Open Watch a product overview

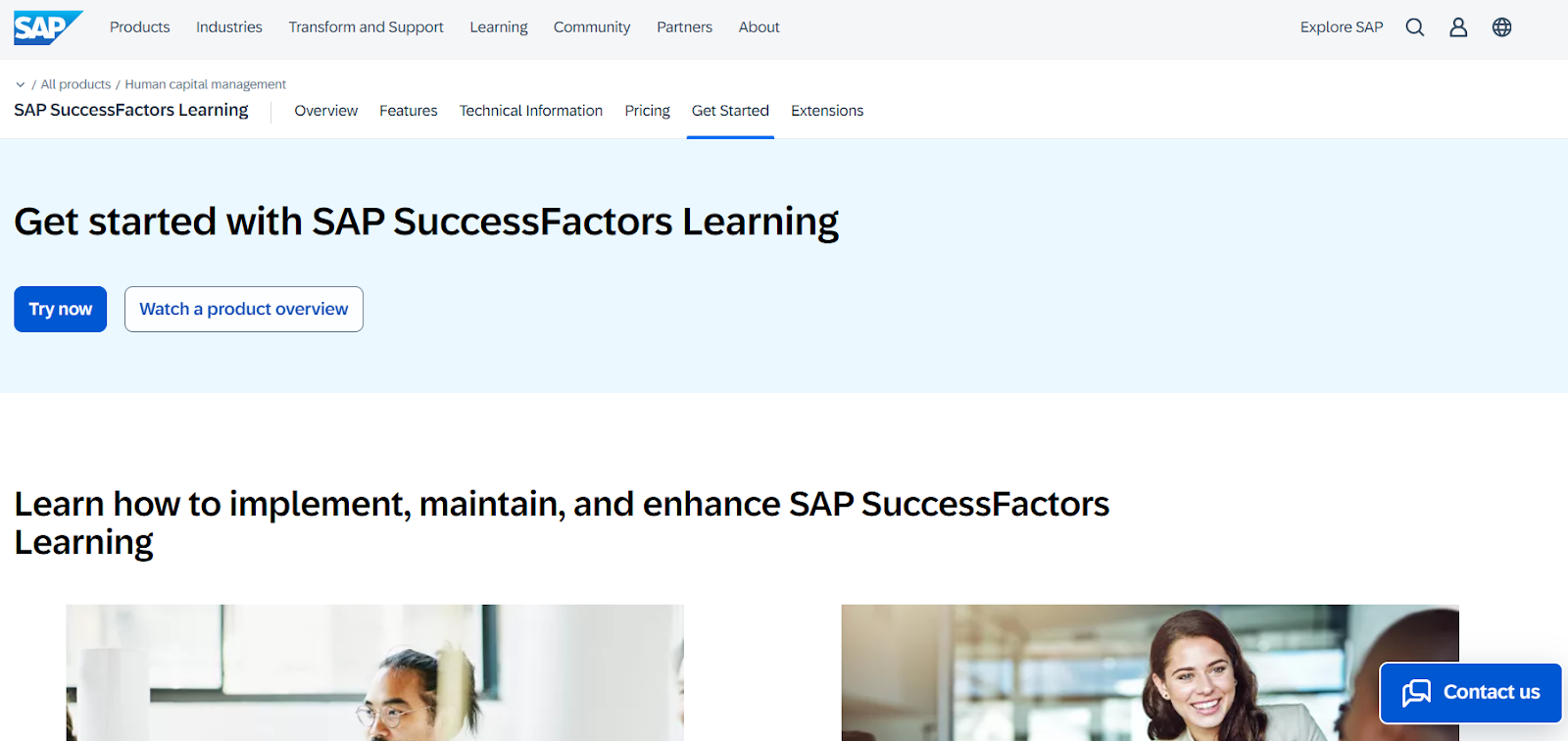click(243, 309)
